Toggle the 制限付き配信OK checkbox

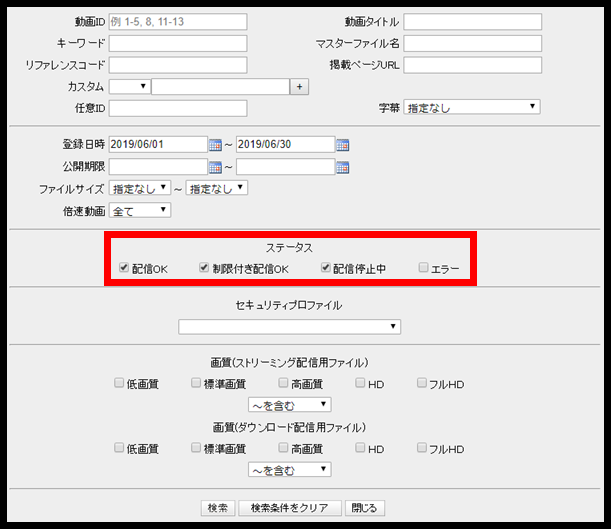coord(204,267)
